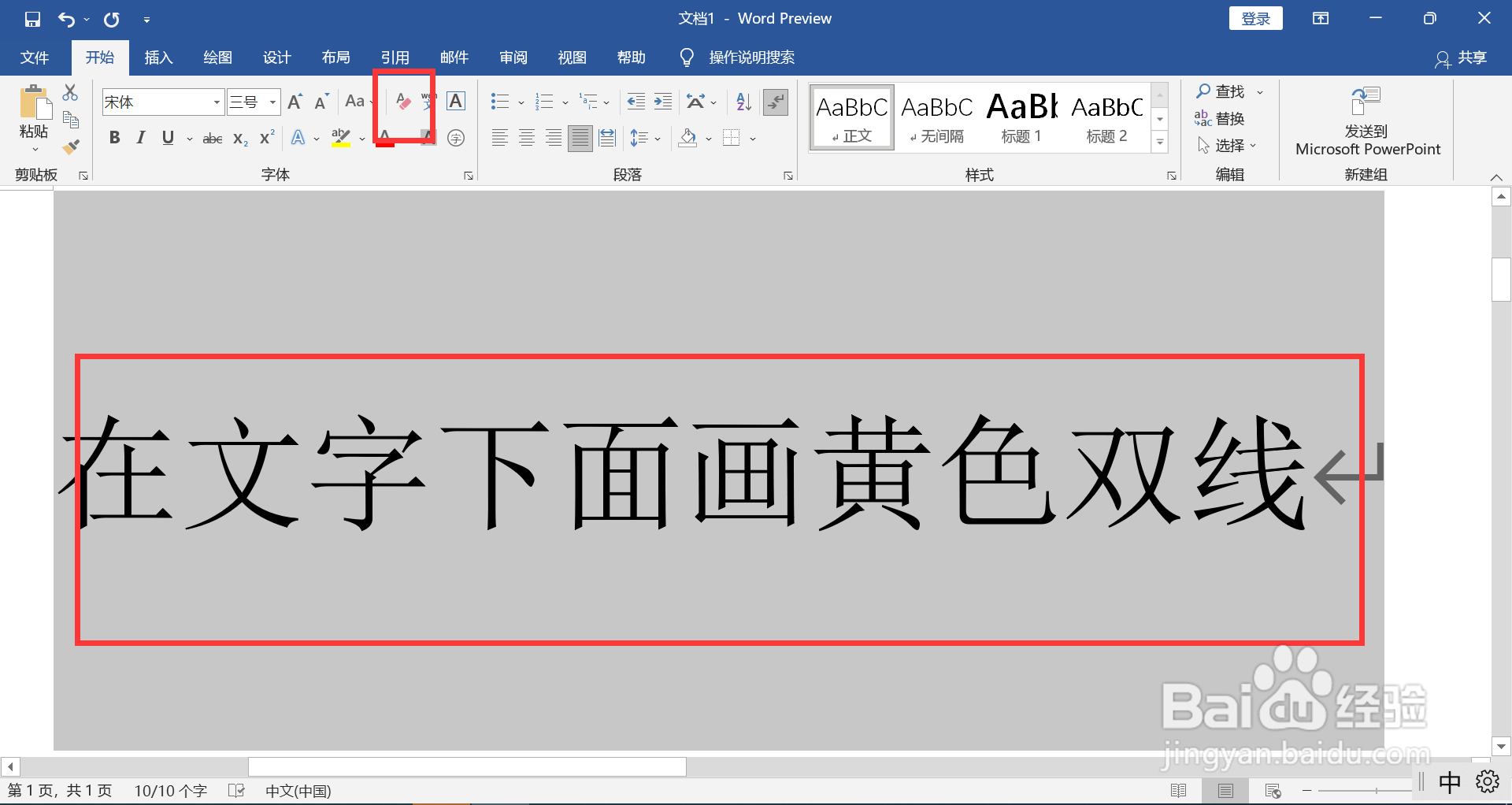This screenshot has height=805, width=1512.
Task: Apply subscript formatting
Action: 240,139
